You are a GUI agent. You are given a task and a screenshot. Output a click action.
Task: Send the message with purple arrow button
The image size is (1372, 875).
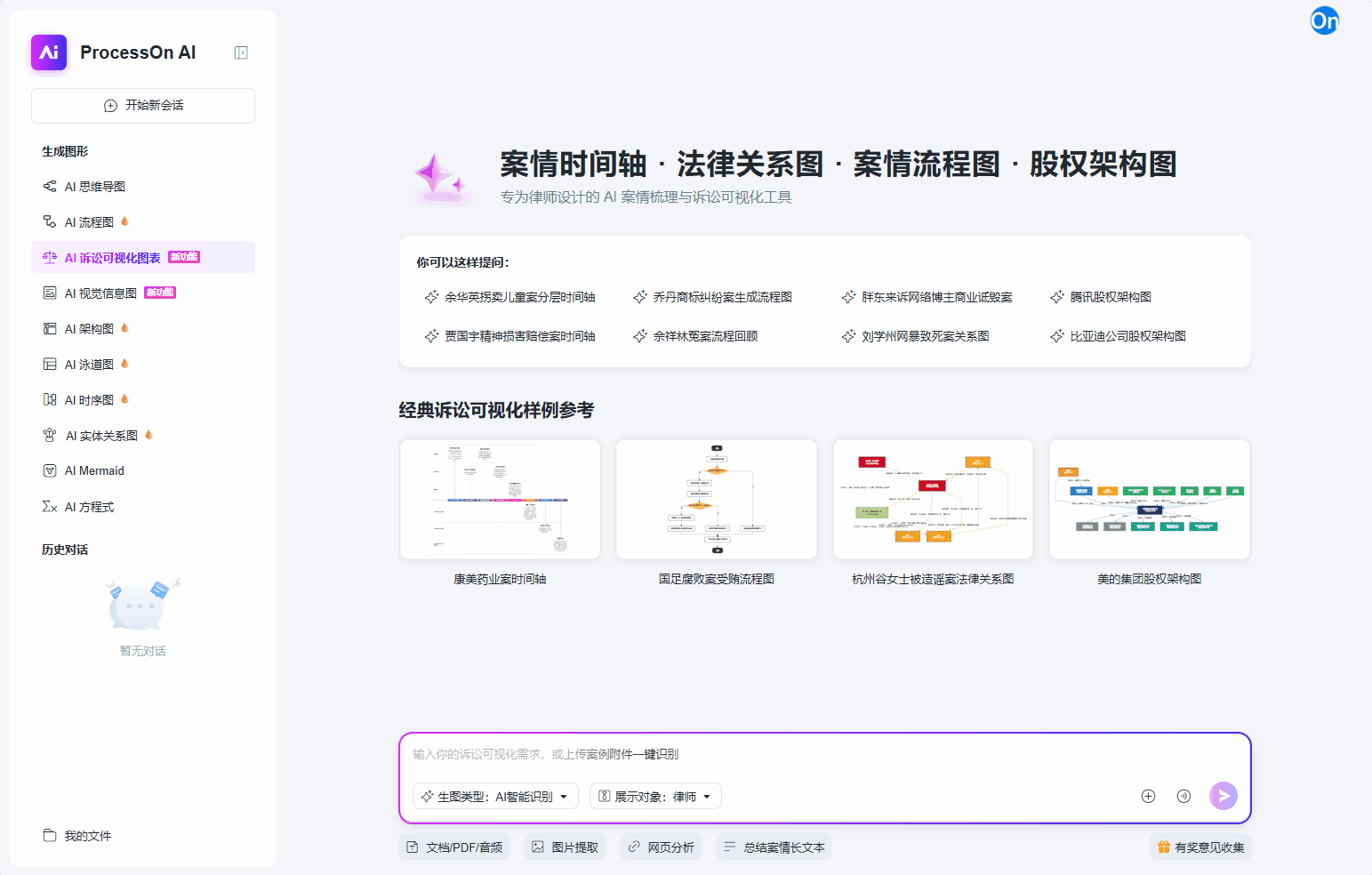[x=1224, y=796]
